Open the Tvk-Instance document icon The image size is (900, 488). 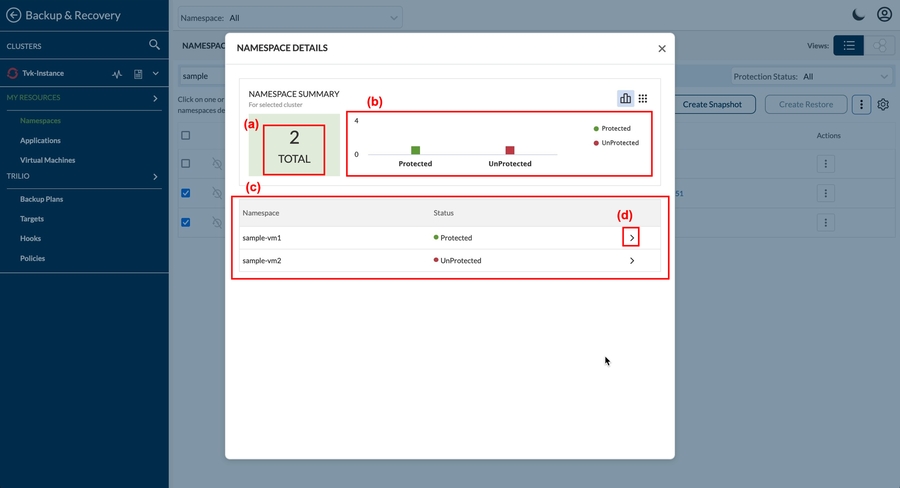[137, 74]
